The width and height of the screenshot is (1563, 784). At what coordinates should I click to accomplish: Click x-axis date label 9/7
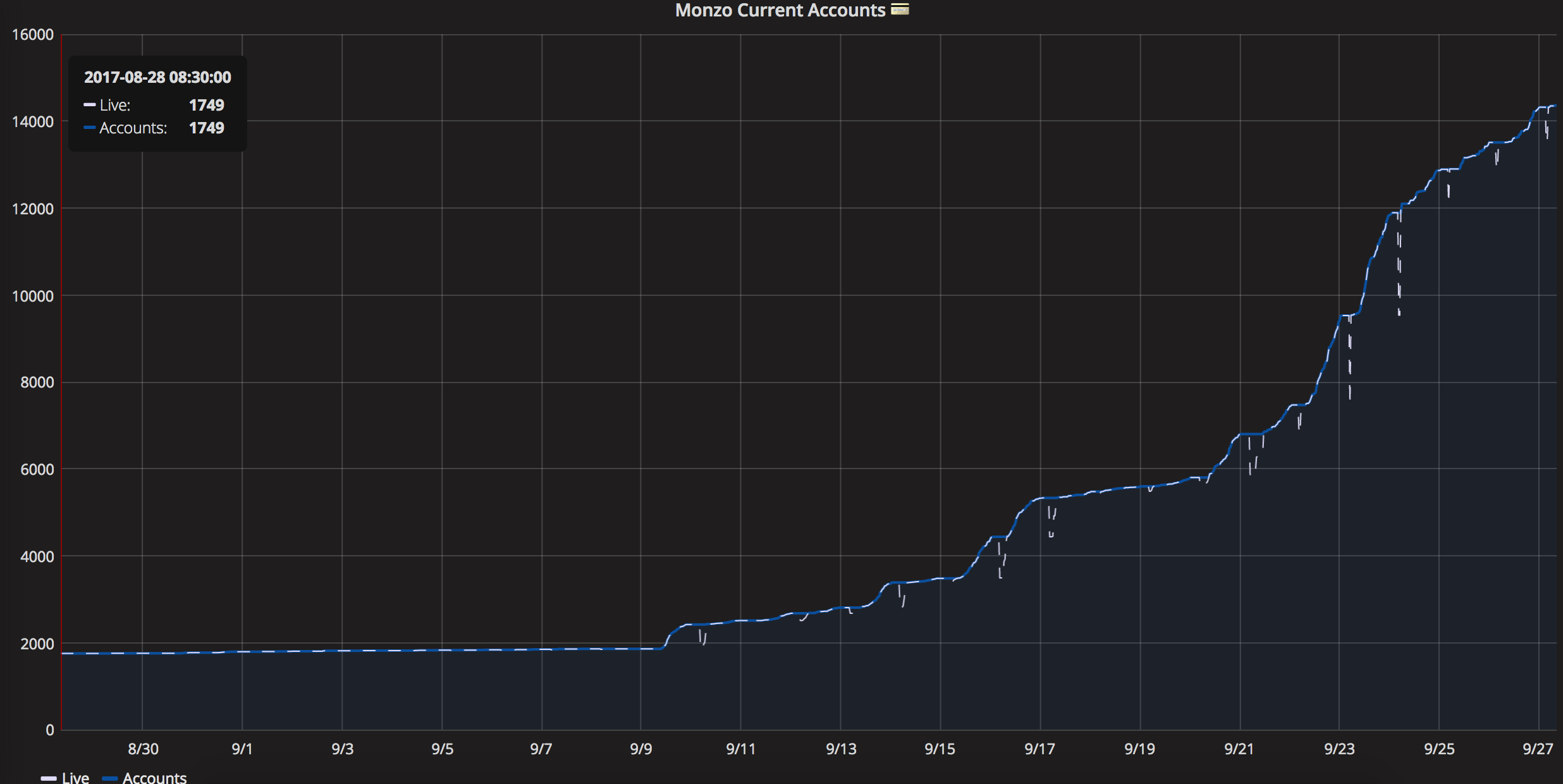541,749
